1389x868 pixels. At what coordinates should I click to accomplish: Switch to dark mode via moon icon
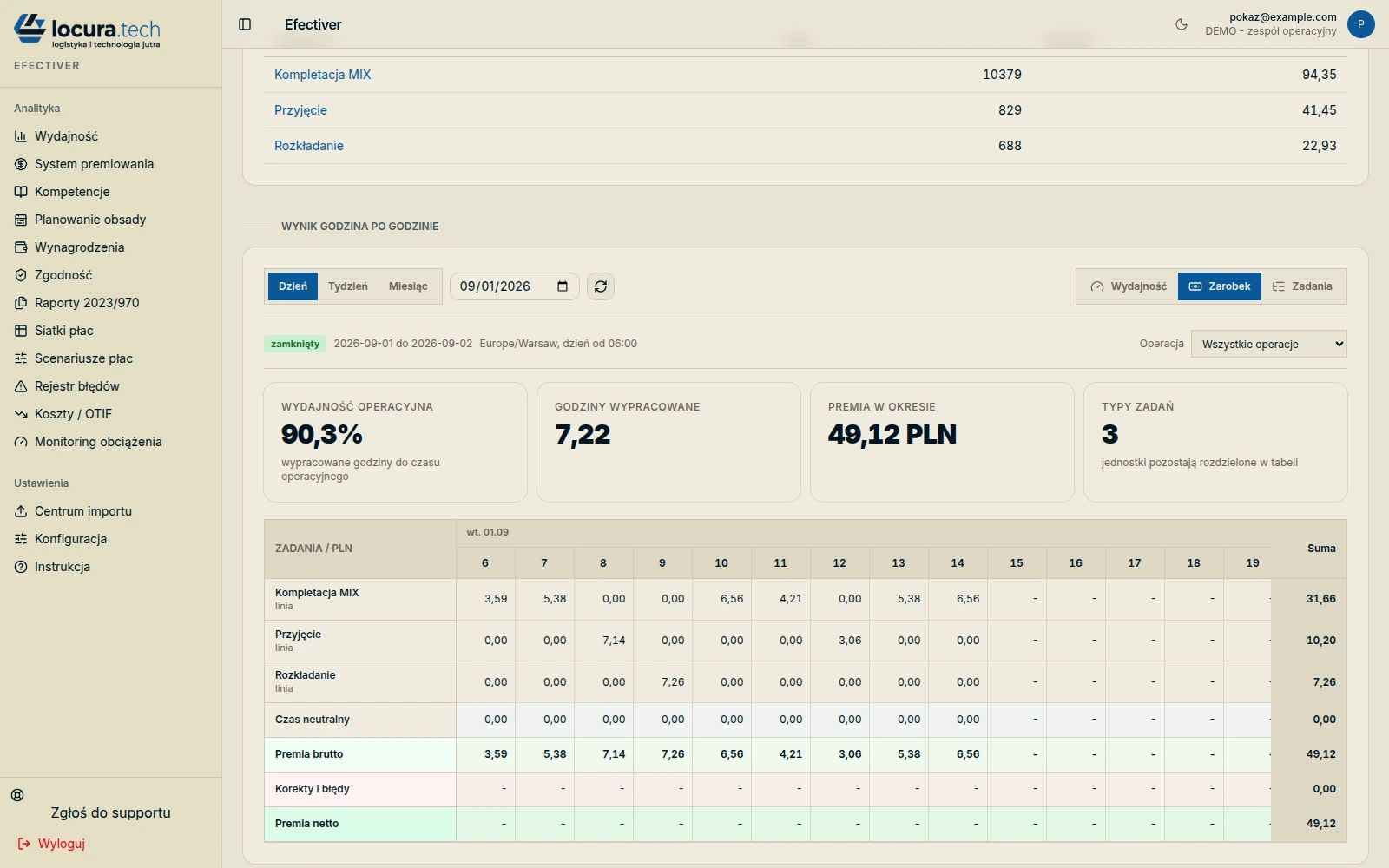1182,24
